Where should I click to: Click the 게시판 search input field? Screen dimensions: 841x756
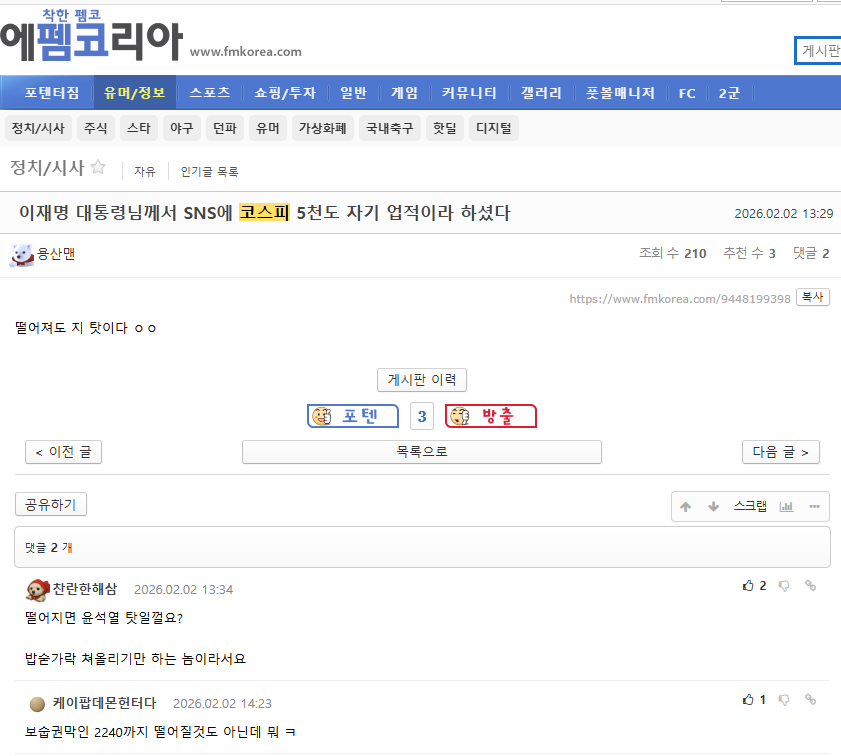817,50
